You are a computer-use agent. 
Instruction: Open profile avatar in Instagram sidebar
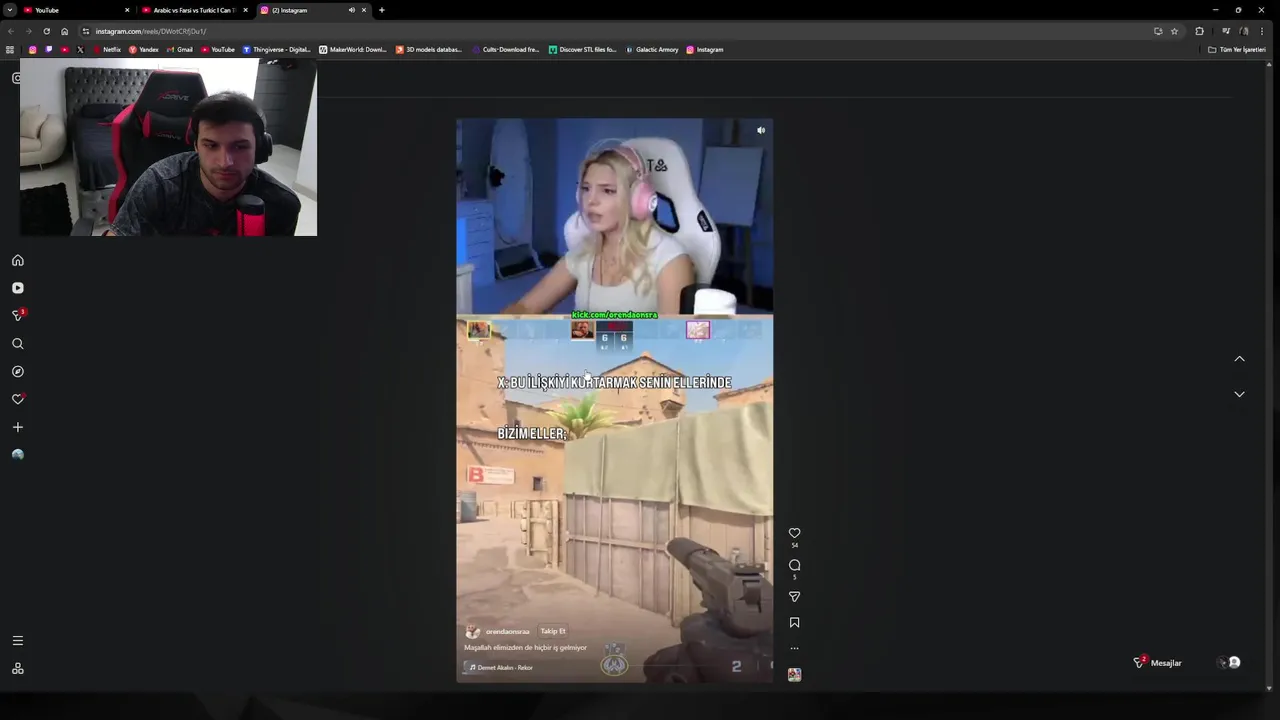point(17,454)
